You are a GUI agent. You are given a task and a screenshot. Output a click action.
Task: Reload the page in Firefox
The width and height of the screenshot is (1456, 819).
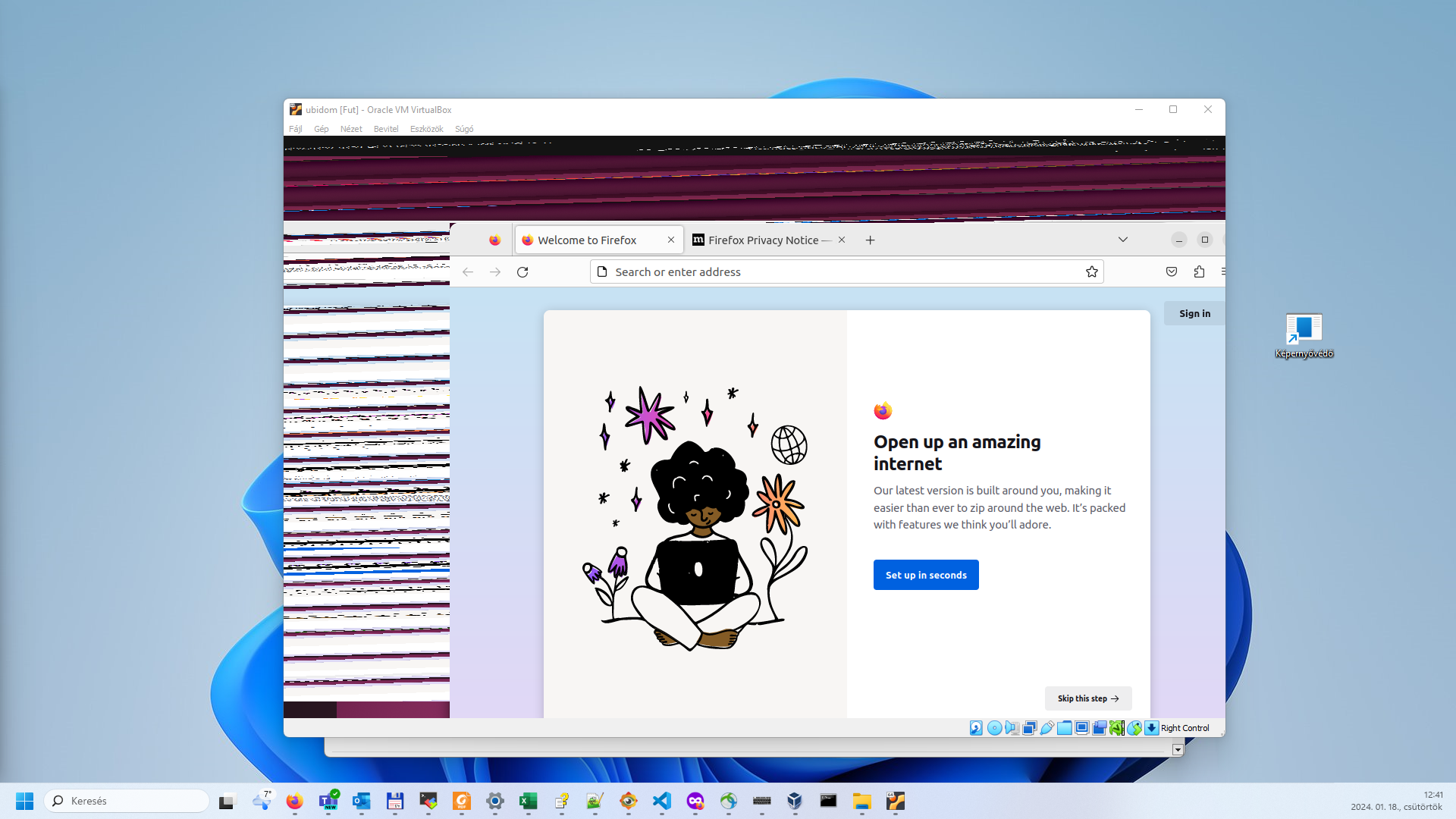[522, 271]
